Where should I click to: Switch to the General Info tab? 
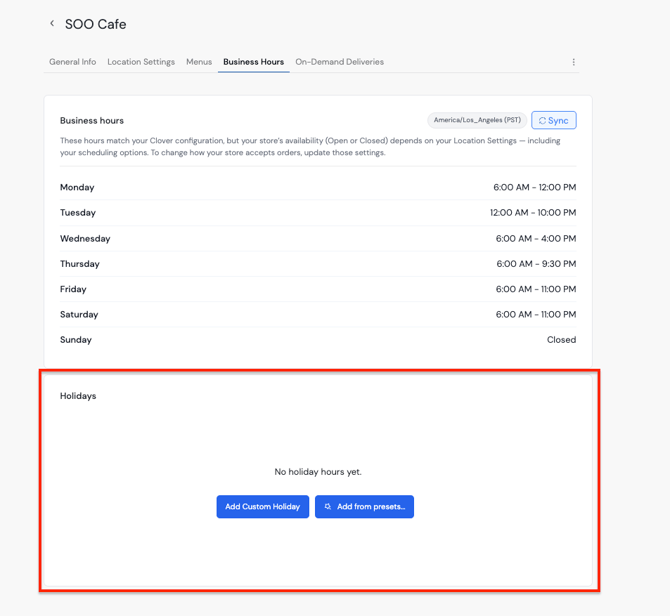[73, 62]
